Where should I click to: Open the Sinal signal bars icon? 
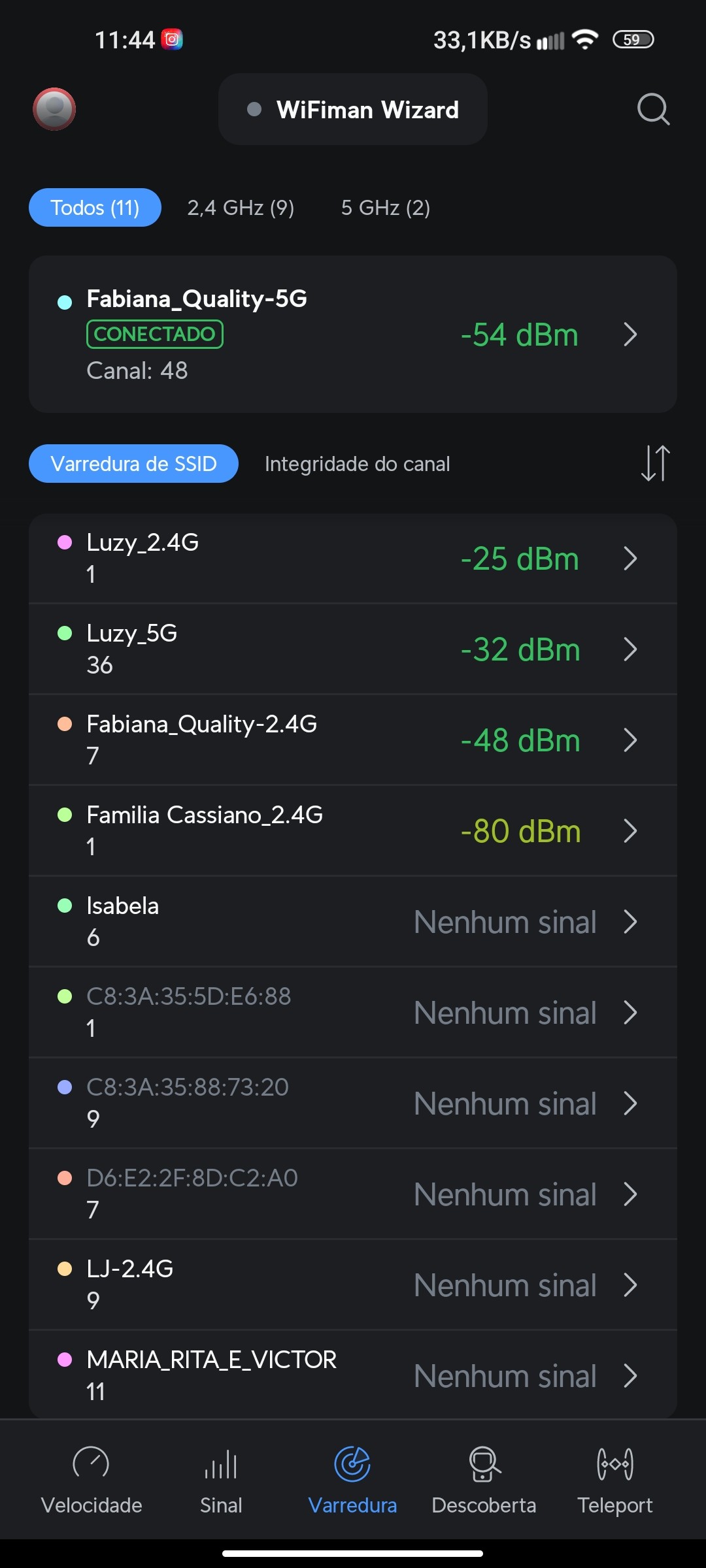tap(221, 1464)
